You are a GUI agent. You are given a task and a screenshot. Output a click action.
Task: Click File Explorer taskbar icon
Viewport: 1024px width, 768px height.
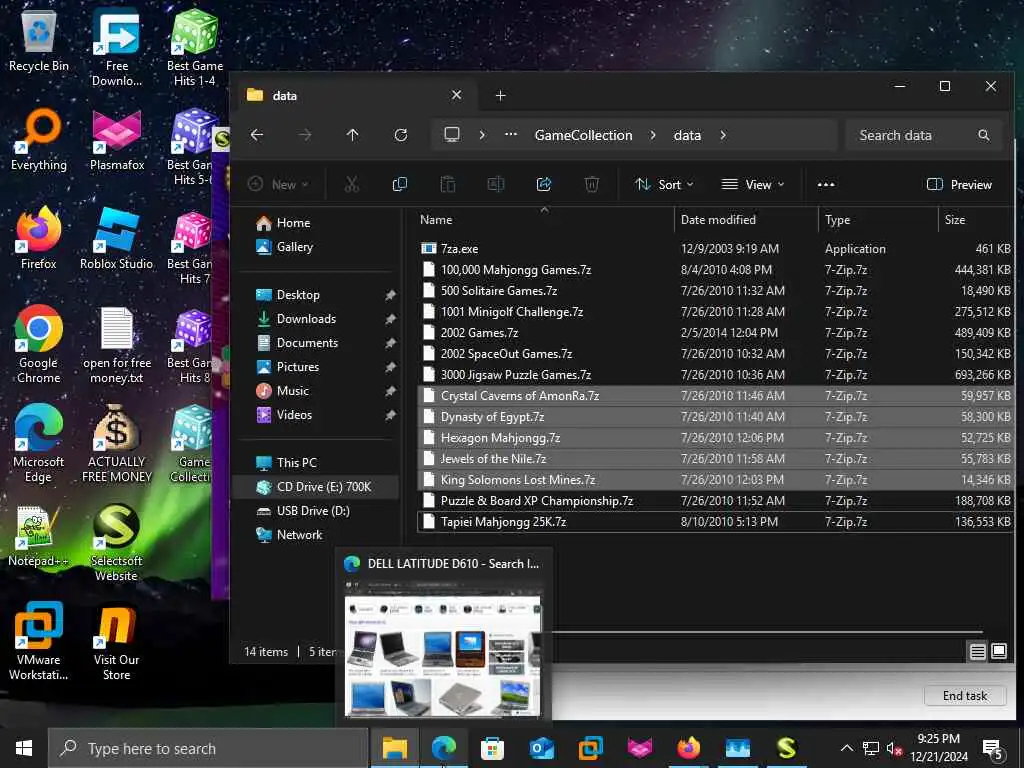[x=394, y=748]
